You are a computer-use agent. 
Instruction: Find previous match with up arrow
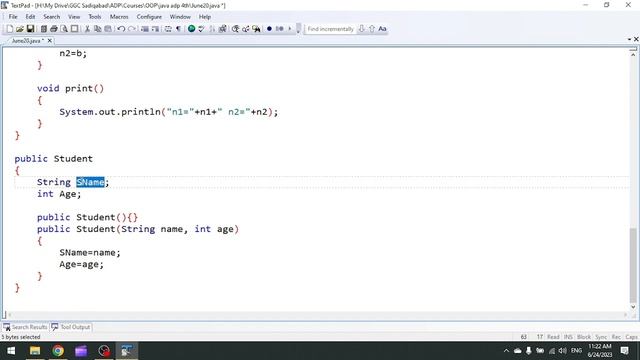pyautogui.click(x=372, y=29)
